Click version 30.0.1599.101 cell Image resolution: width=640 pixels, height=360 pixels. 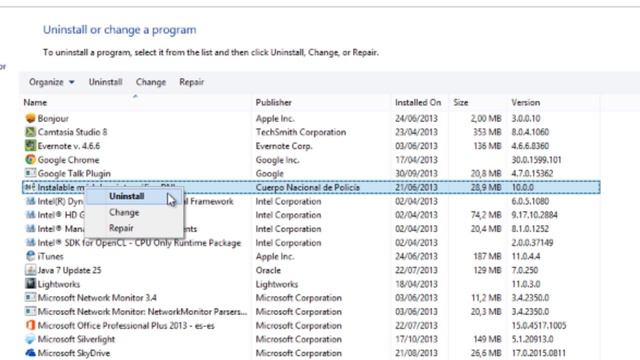536,160
